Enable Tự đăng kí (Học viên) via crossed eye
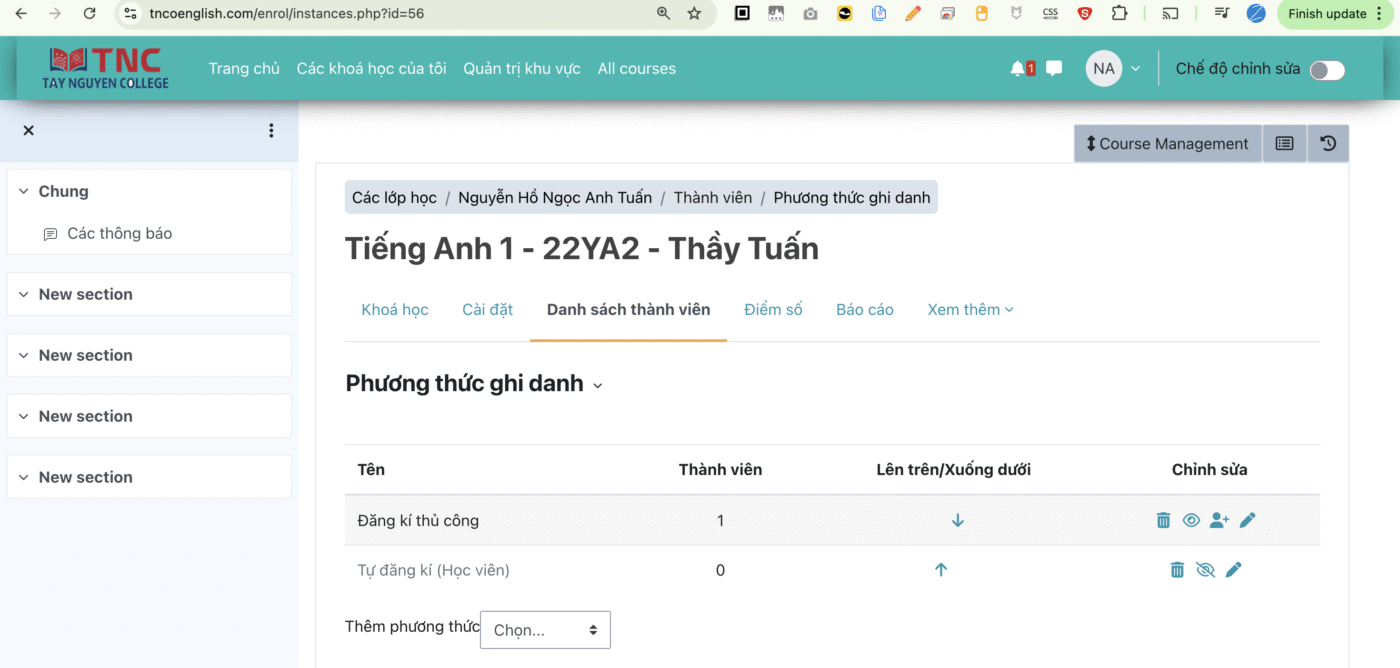 [1206, 570]
